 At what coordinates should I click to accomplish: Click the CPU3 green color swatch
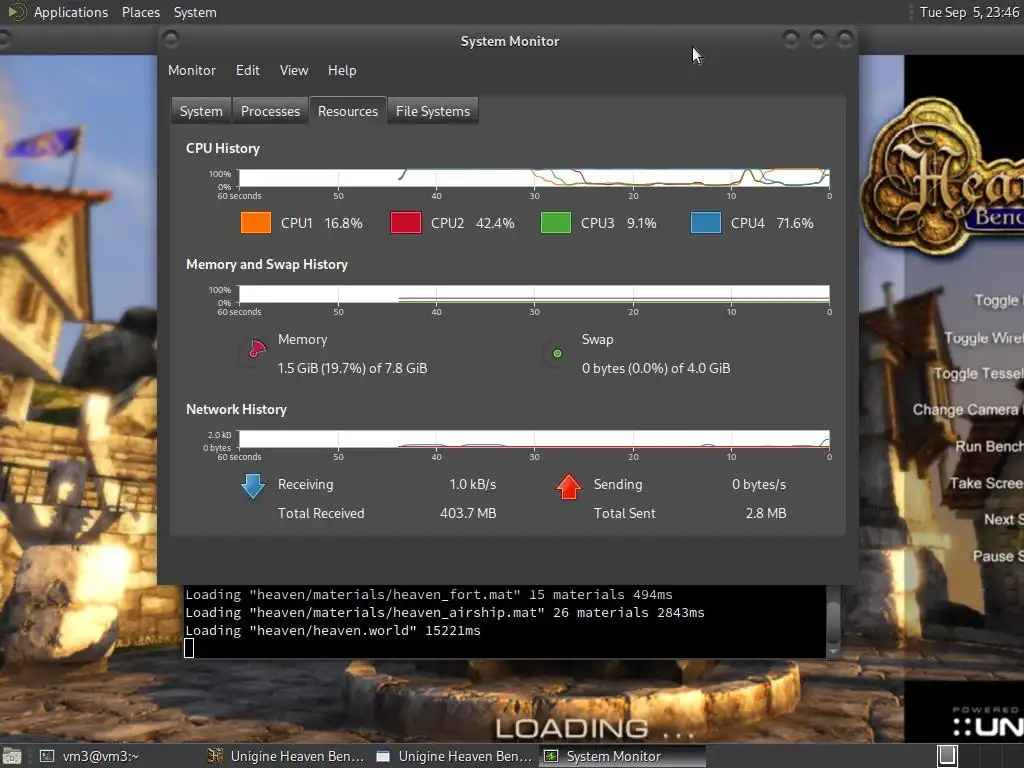point(556,223)
